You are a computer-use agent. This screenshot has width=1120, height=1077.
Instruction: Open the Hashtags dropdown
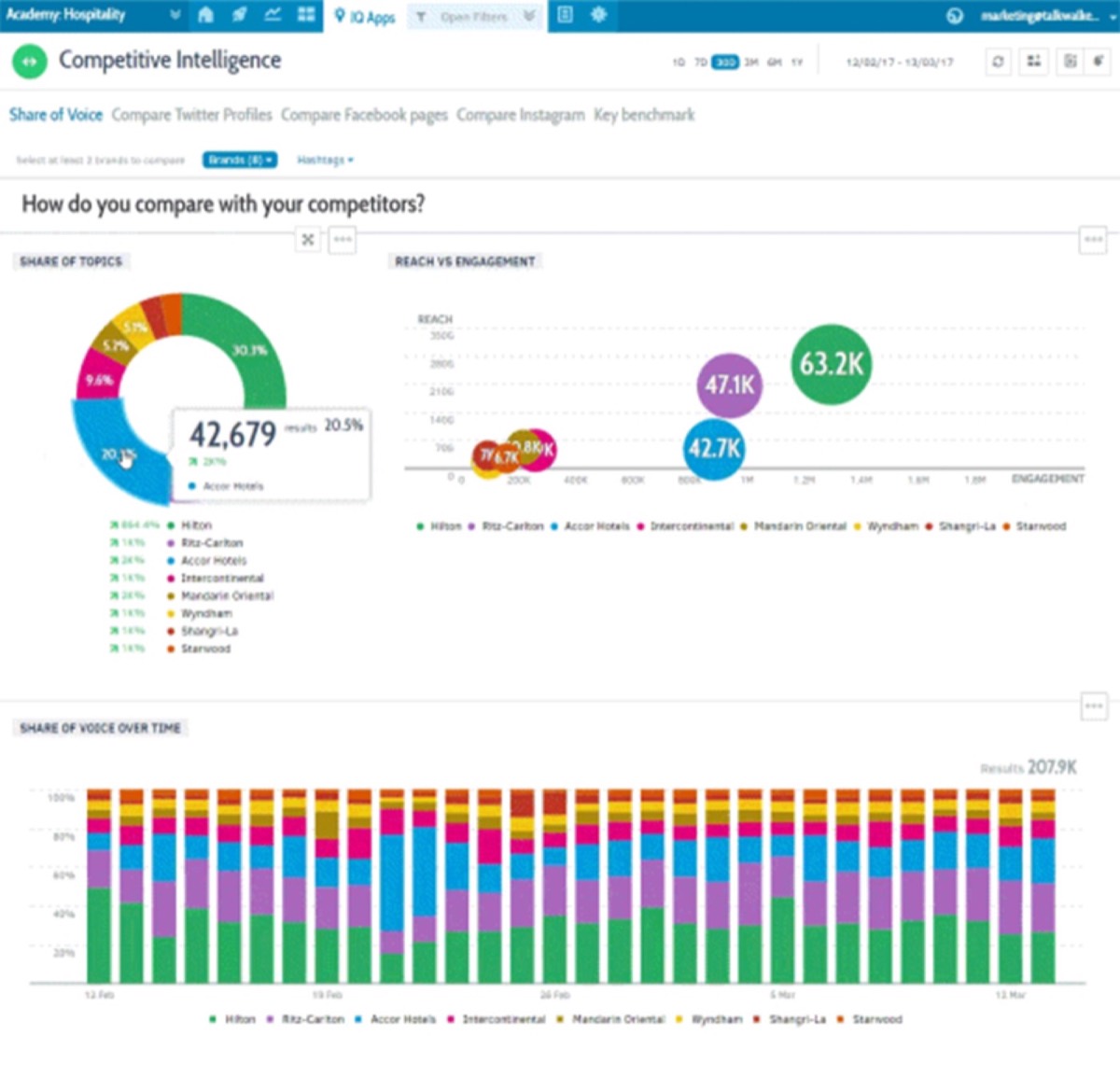point(325,160)
